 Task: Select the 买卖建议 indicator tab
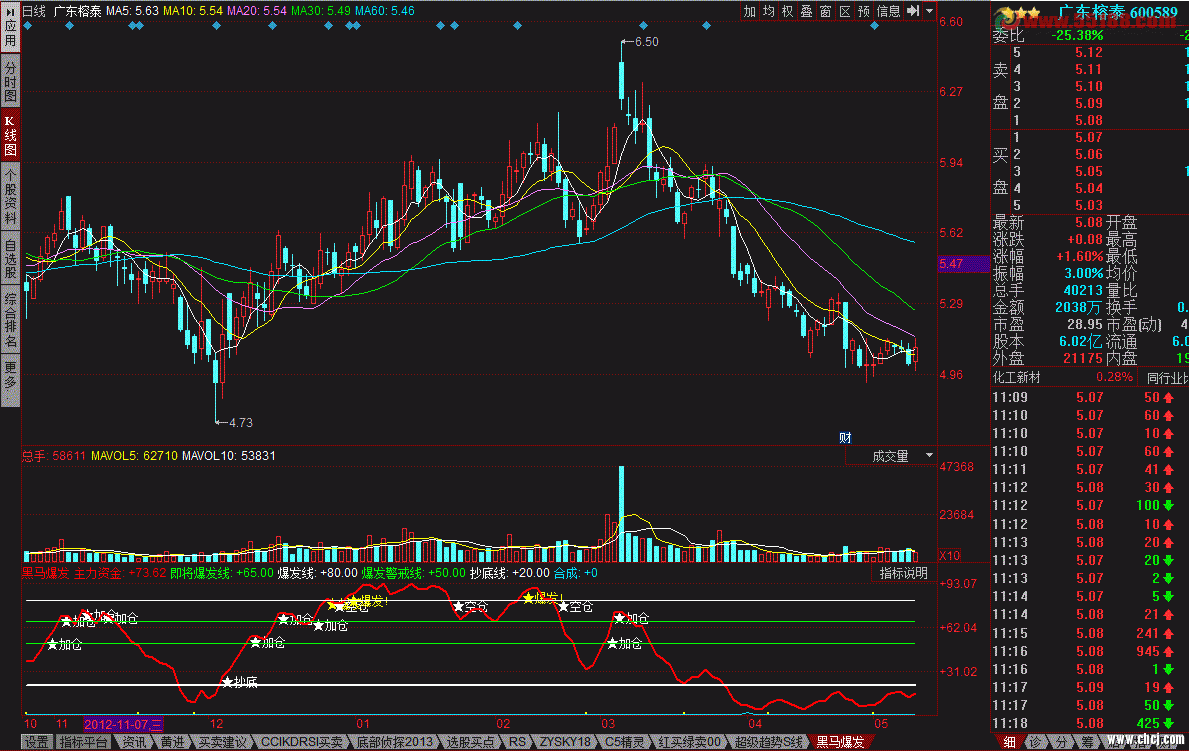click(222, 742)
